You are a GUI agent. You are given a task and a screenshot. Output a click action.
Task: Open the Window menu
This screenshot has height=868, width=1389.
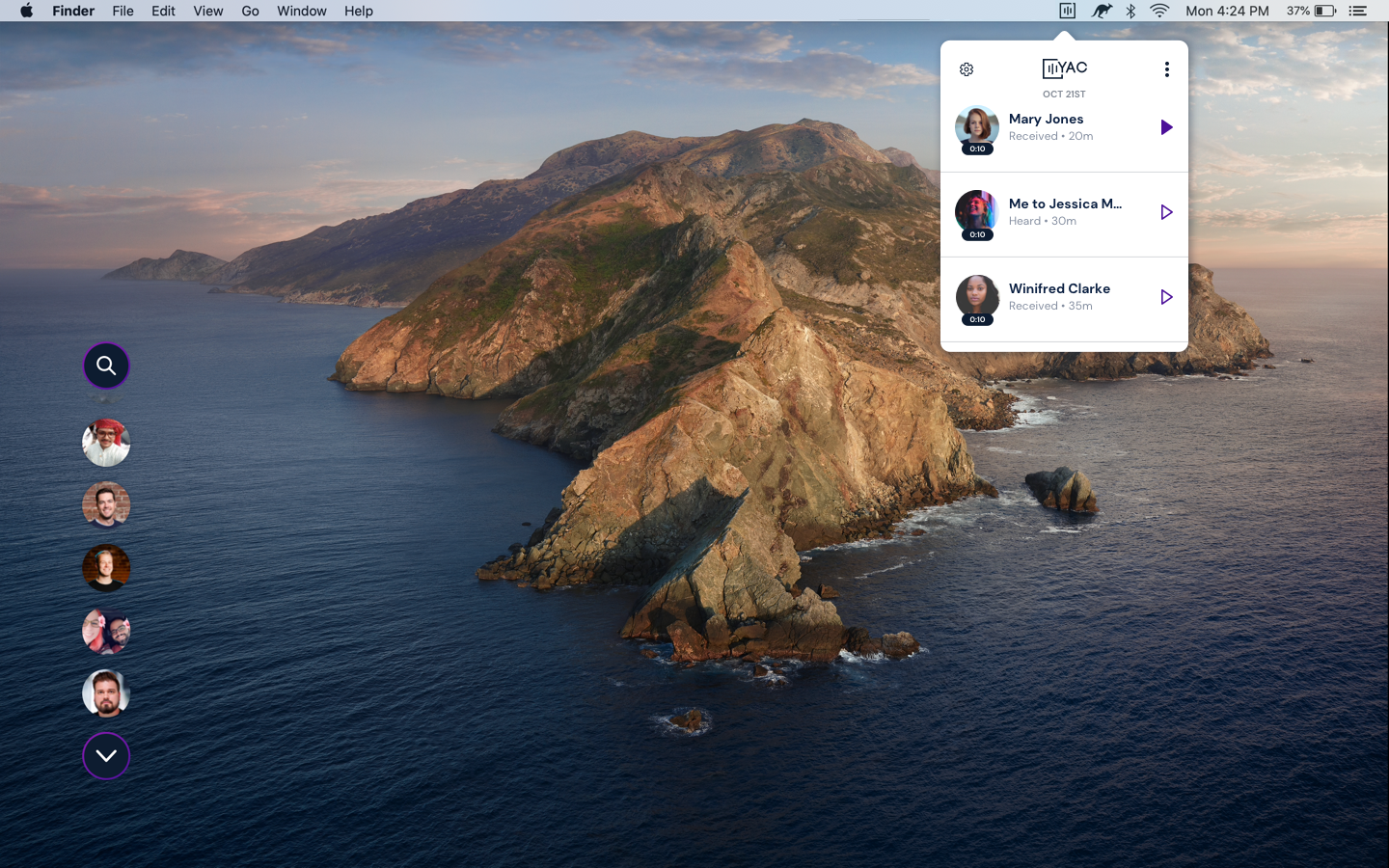coord(301,11)
